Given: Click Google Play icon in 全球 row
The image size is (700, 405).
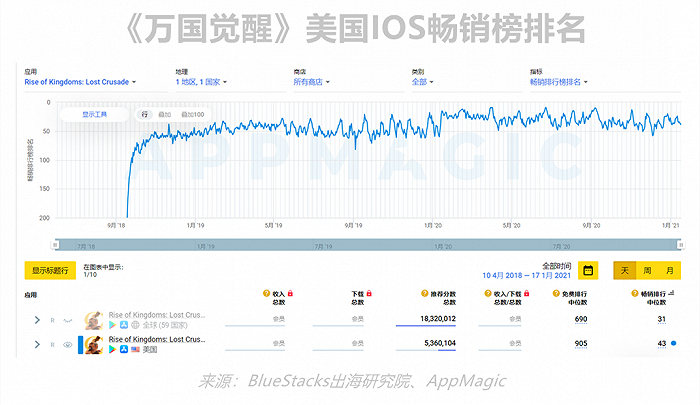Looking at the screenshot, I should click(112, 325).
